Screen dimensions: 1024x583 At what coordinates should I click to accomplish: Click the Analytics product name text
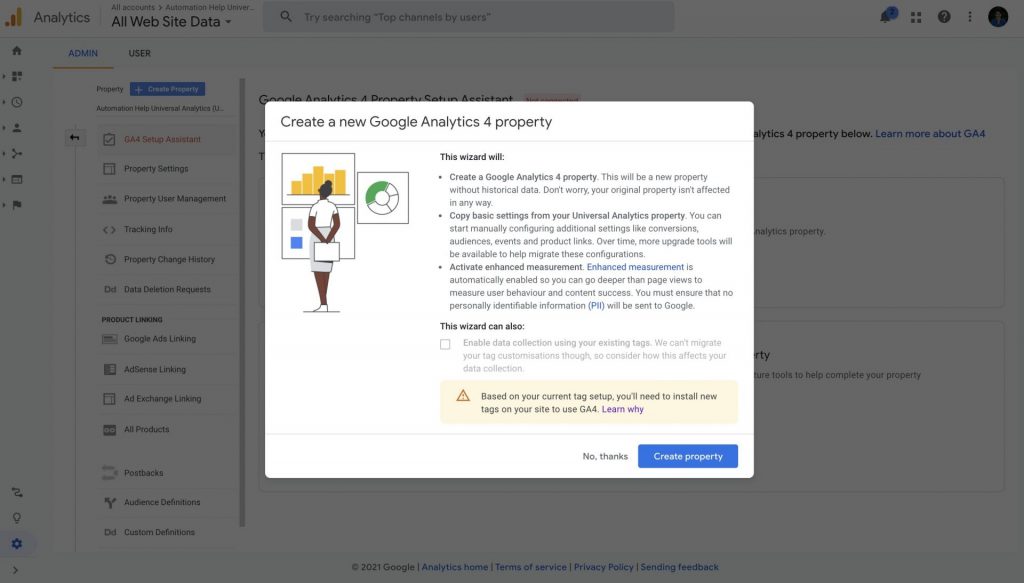pos(62,18)
